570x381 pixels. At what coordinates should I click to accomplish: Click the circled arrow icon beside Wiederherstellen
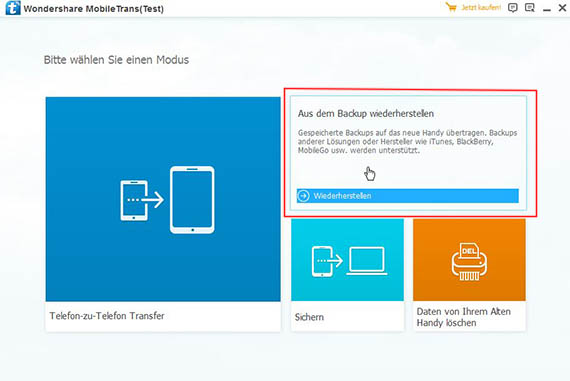[x=303, y=196]
